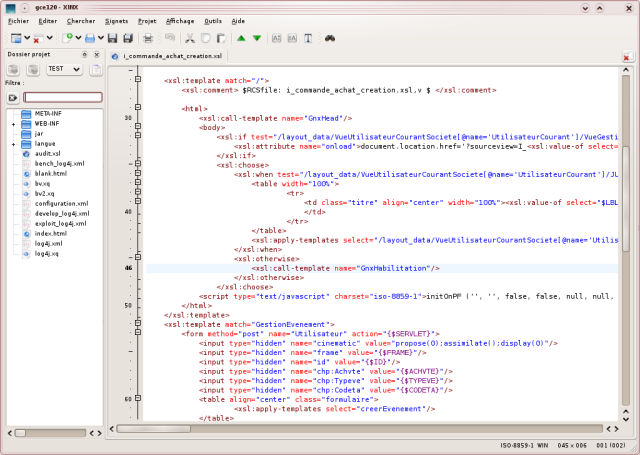Copy selection with the copy icon
Image resolution: width=640 pixels, height=455 pixels.
(205, 38)
